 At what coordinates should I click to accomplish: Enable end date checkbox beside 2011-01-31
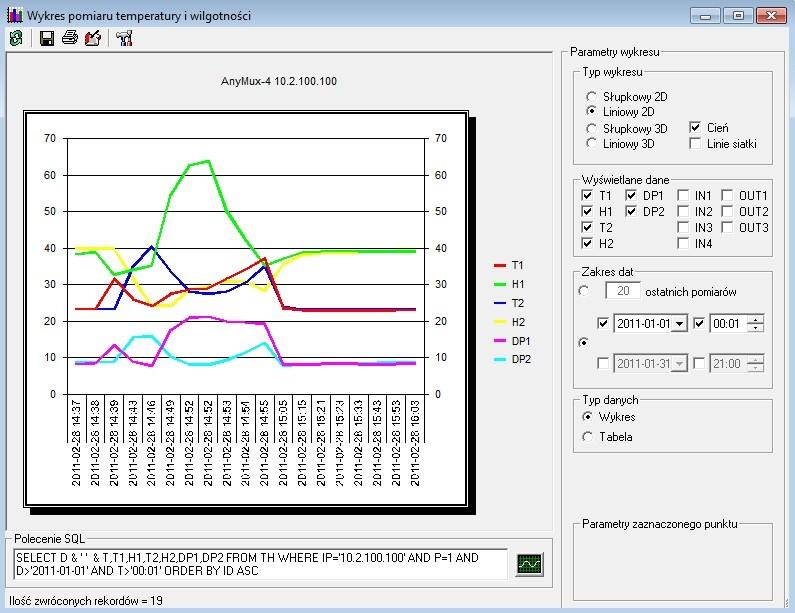(x=603, y=363)
